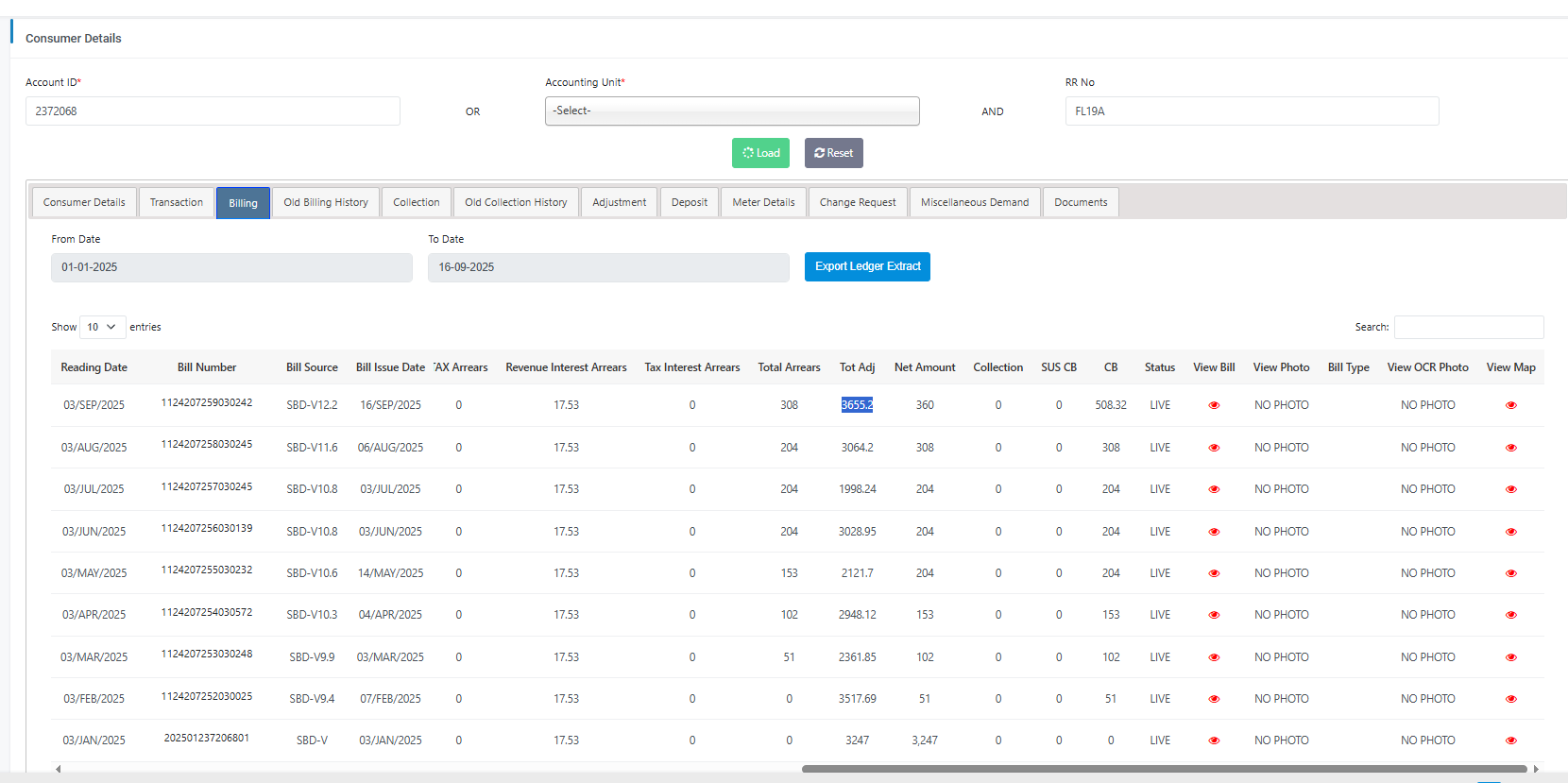1568x783 pixels.
Task: Switch to the Consumer Details tab
Action: (x=84, y=202)
